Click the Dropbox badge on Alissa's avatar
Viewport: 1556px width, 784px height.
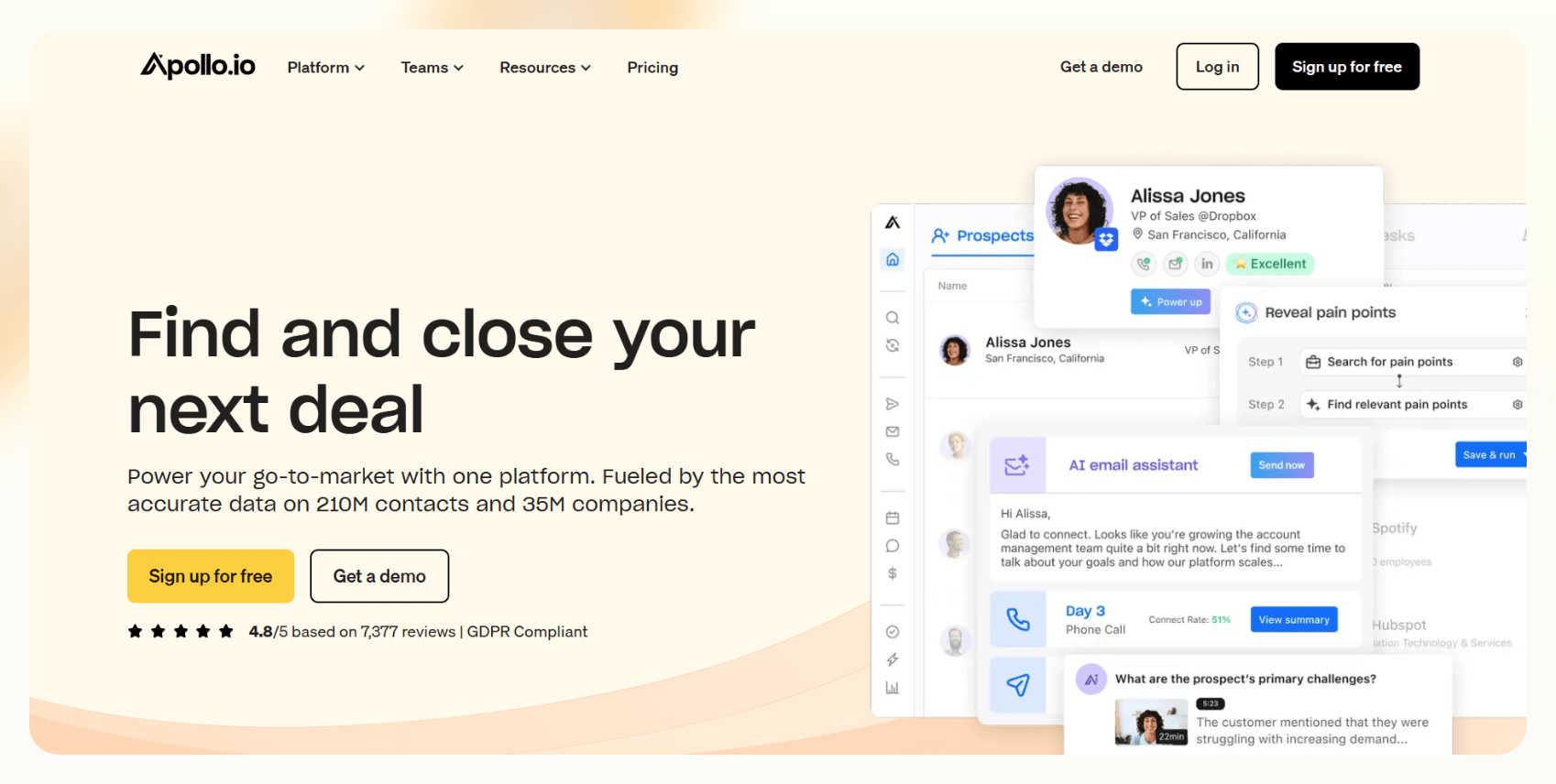click(1107, 239)
